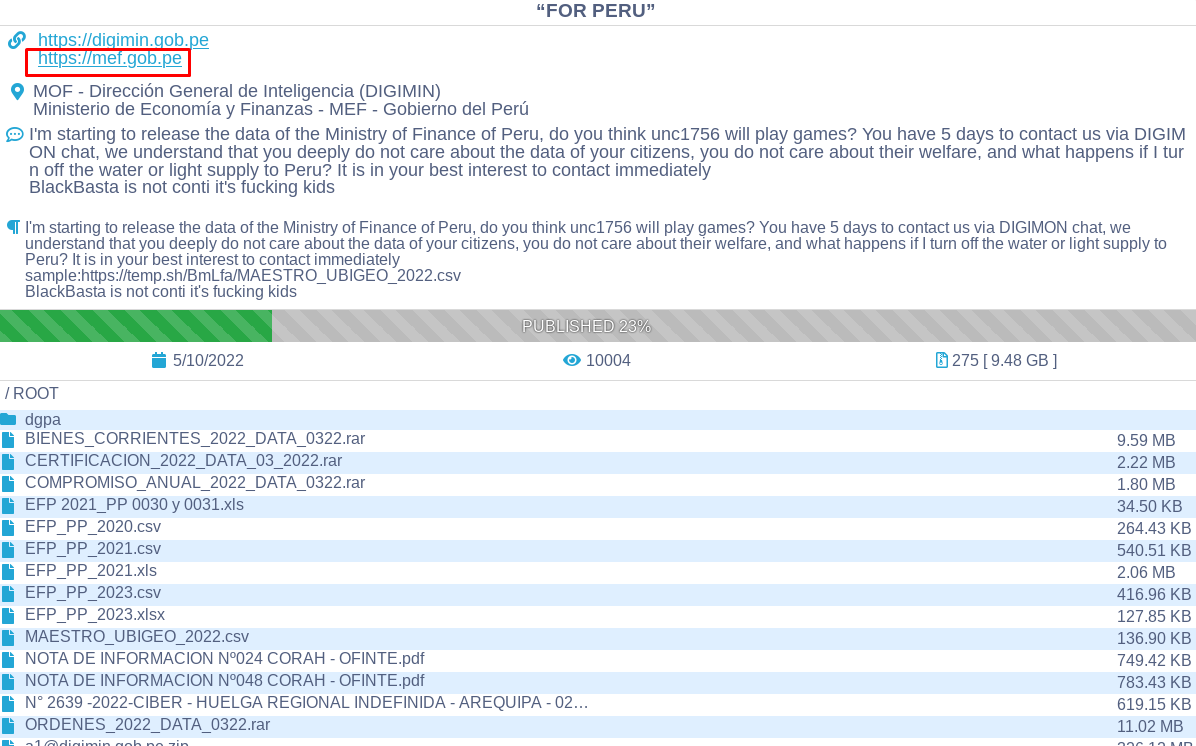Open the dgpa folder
This screenshot has width=1196, height=746.
[x=43, y=419]
